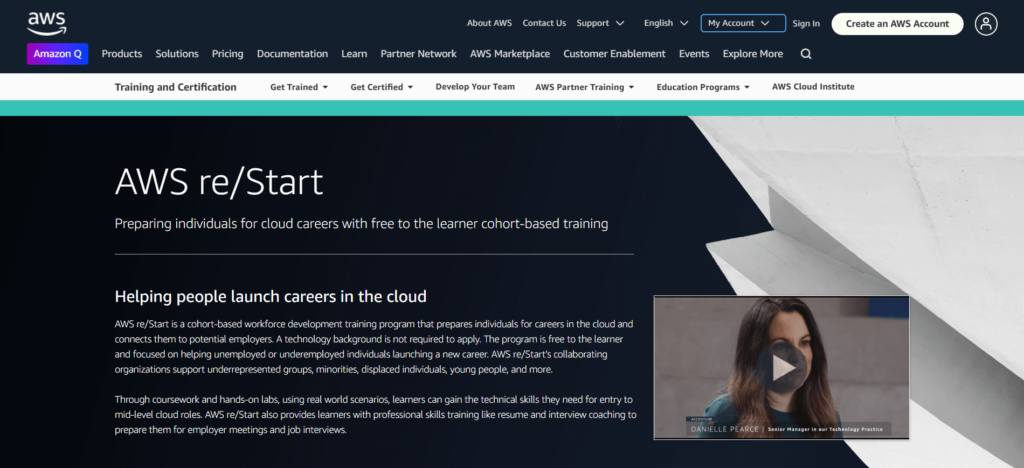This screenshot has width=1024, height=468.
Task: Click the Danielle Pearce video caption
Action: [x=788, y=429]
